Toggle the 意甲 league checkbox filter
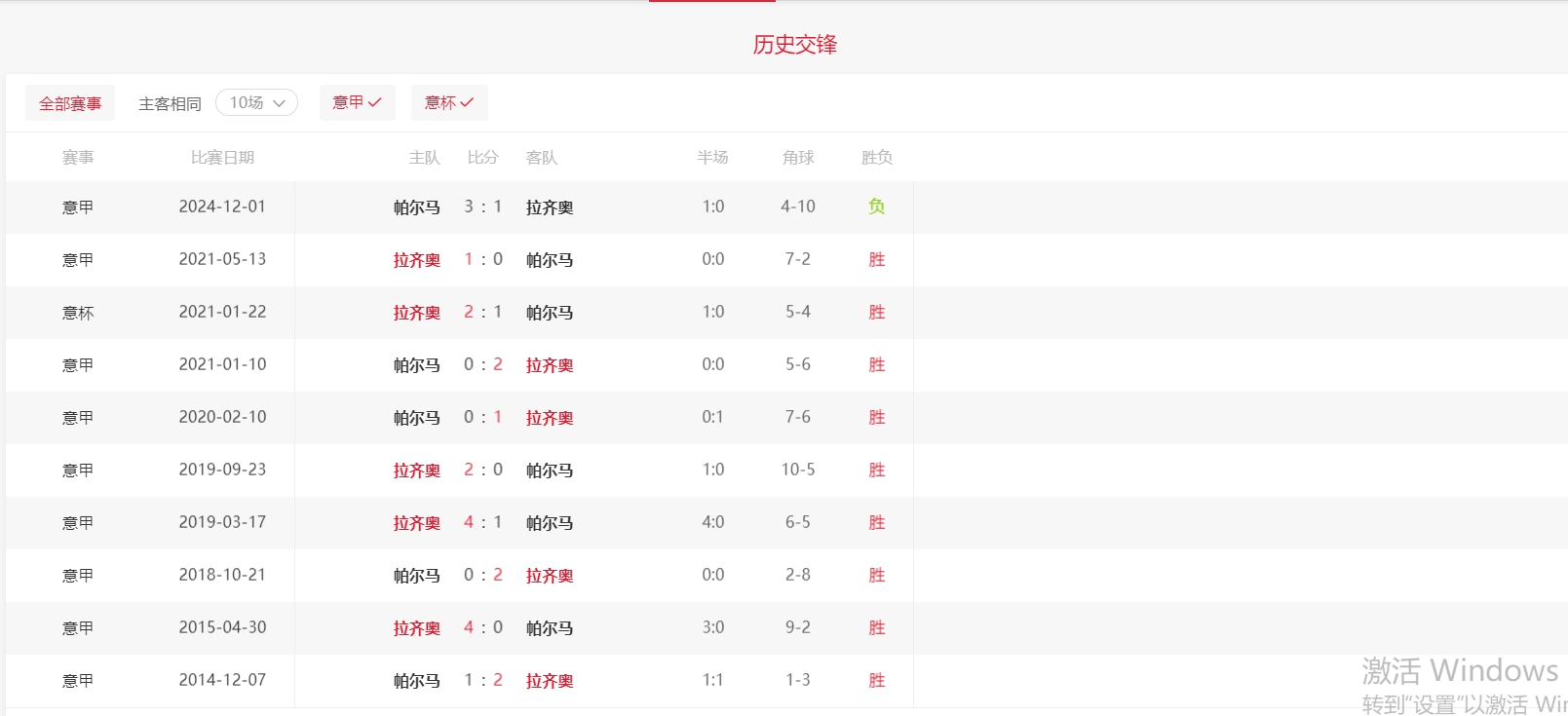Viewport: 1568px width, 716px height. point(357,102)
